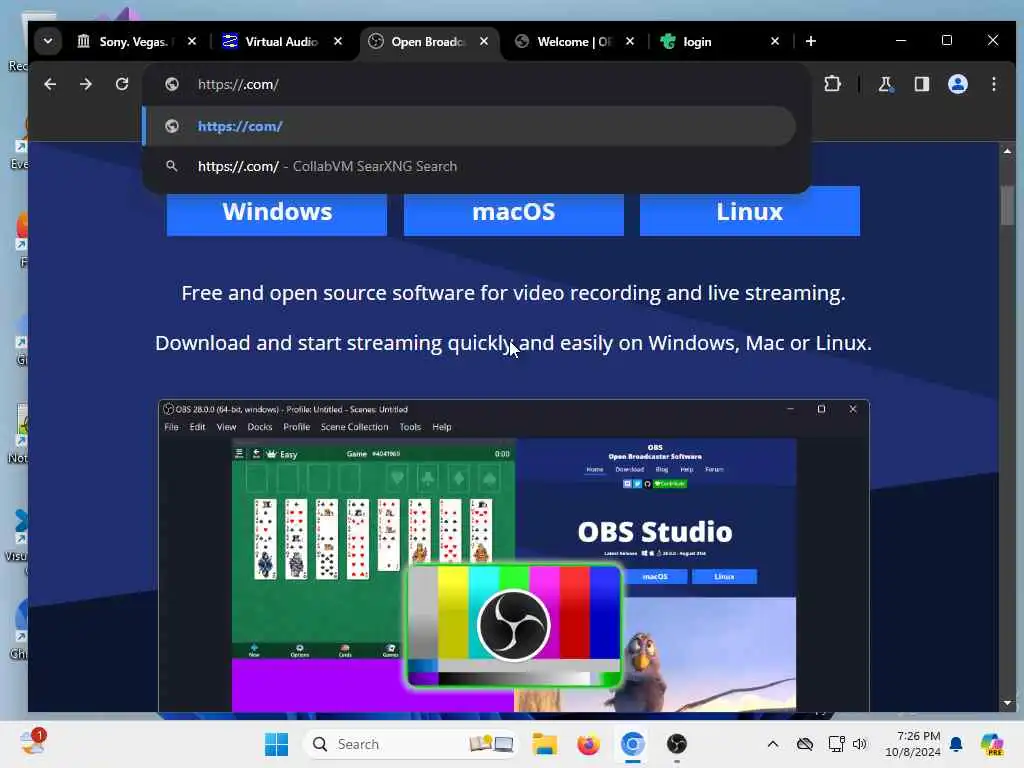Switch to the login tab

coord(720,41)
